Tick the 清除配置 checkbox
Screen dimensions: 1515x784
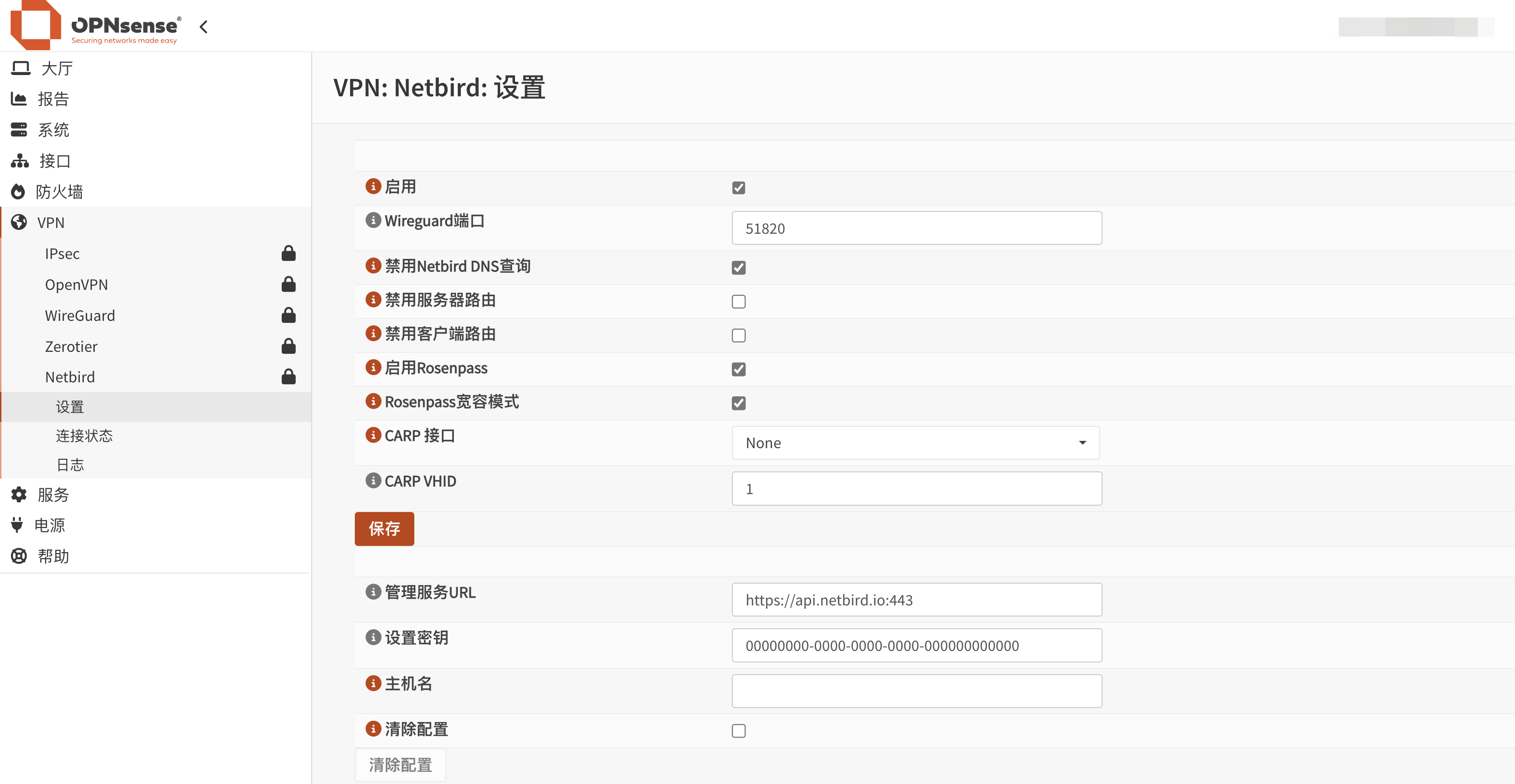[739, 730]
